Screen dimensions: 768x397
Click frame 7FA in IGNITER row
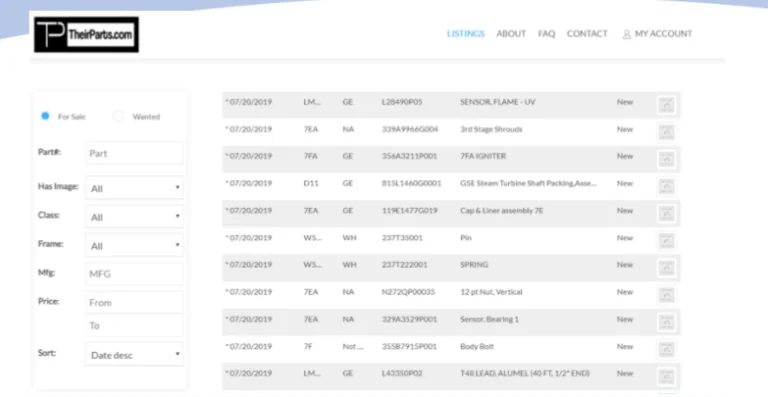(x=311, y=156)
